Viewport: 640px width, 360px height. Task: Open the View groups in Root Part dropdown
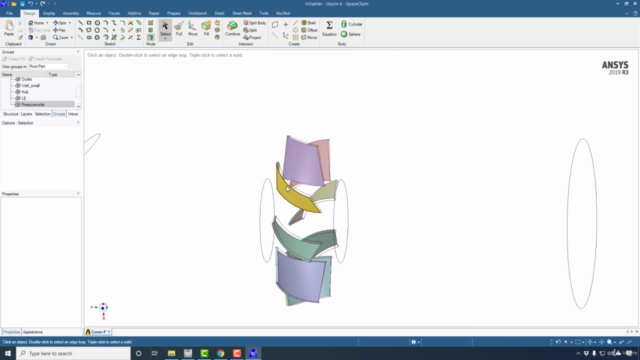click(48, 66)
